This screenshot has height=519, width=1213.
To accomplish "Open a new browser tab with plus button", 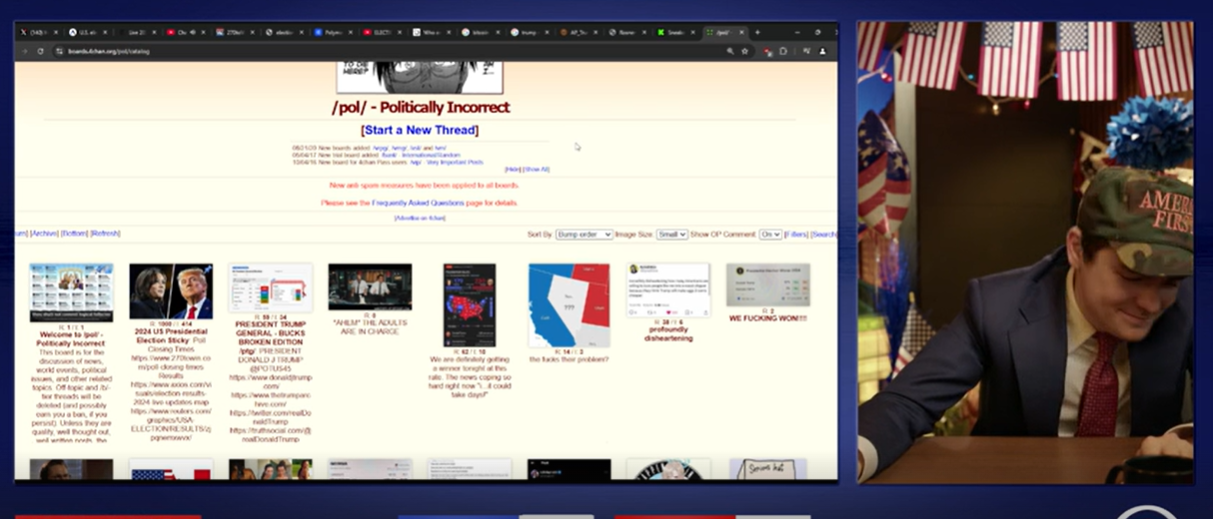I will [x=757, y=32].
